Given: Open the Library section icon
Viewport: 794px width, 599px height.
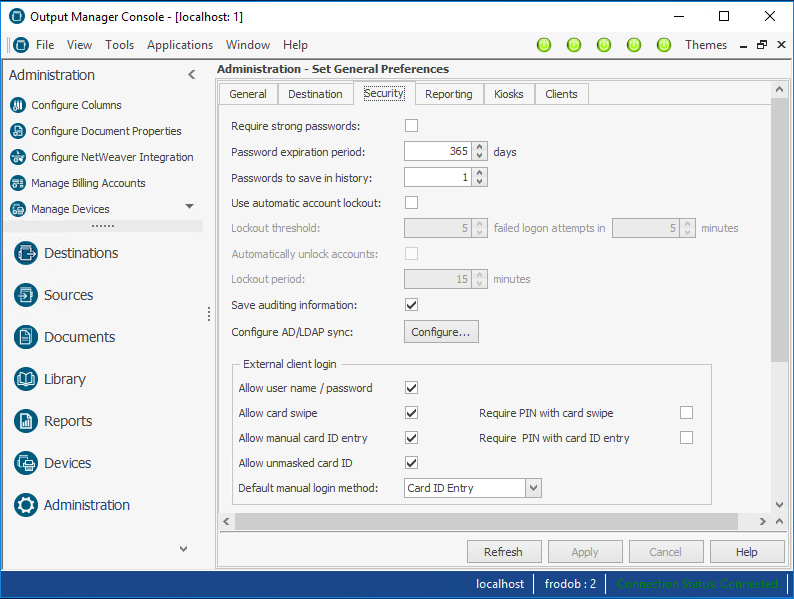Looking at the screenshot, I should pos(26,379).
